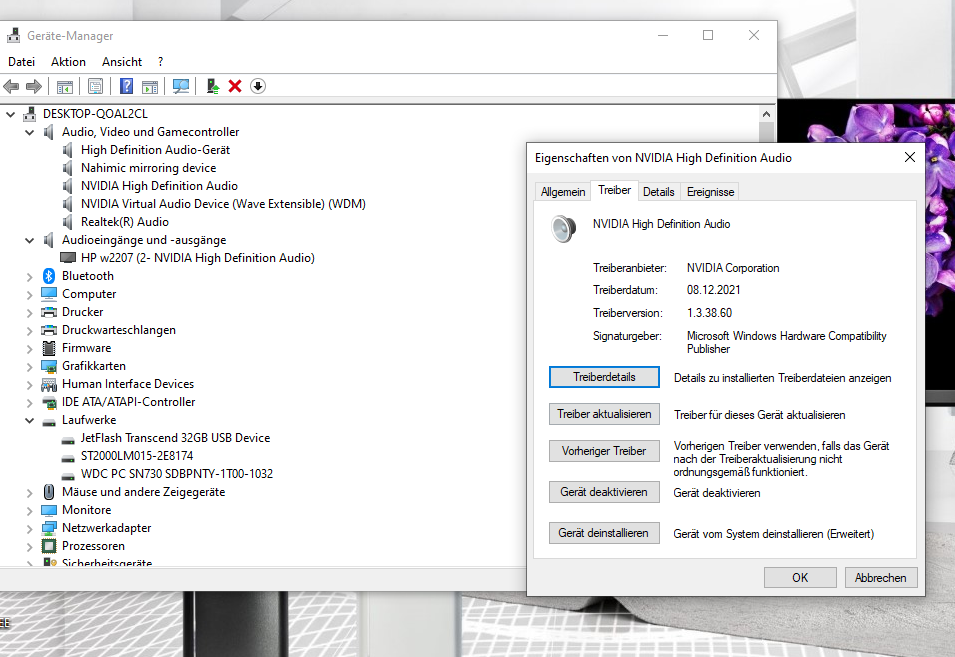This screenshot has height=657, width=955.
Task: Collapse the DESKTOP-QOAL2CL root node
Action: click(10, 114)
